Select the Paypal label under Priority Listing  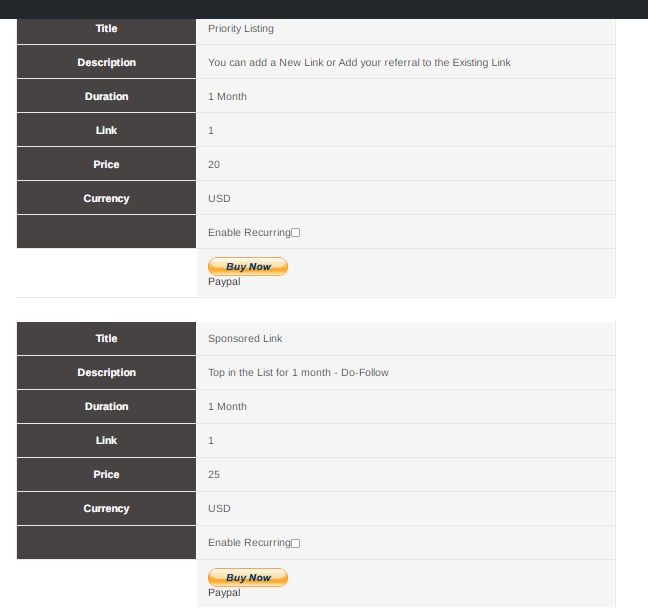(224, 281)
